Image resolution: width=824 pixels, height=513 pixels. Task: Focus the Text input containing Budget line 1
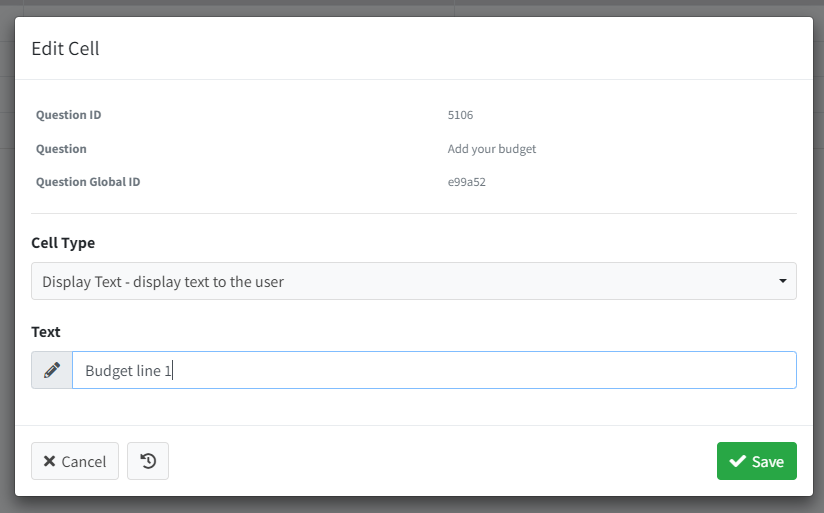click(434, 370)
